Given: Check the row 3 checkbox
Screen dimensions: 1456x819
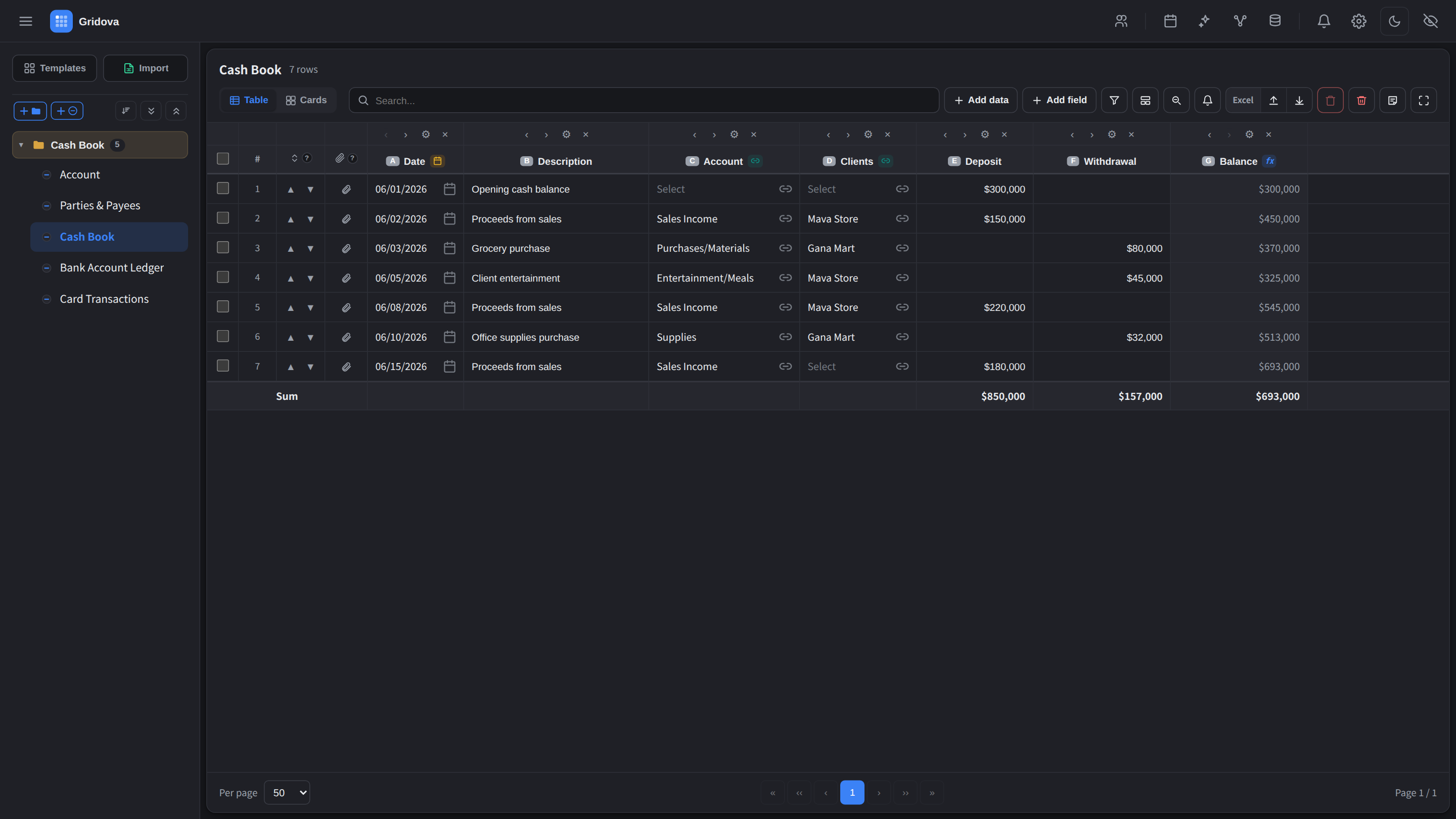Looking at the screenshot, I should coord(222,248).
